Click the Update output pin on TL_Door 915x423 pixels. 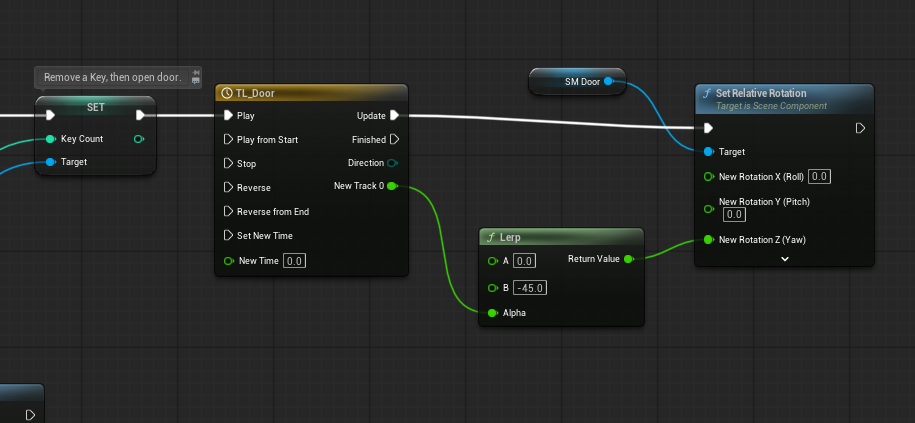(x=394, y=116)
